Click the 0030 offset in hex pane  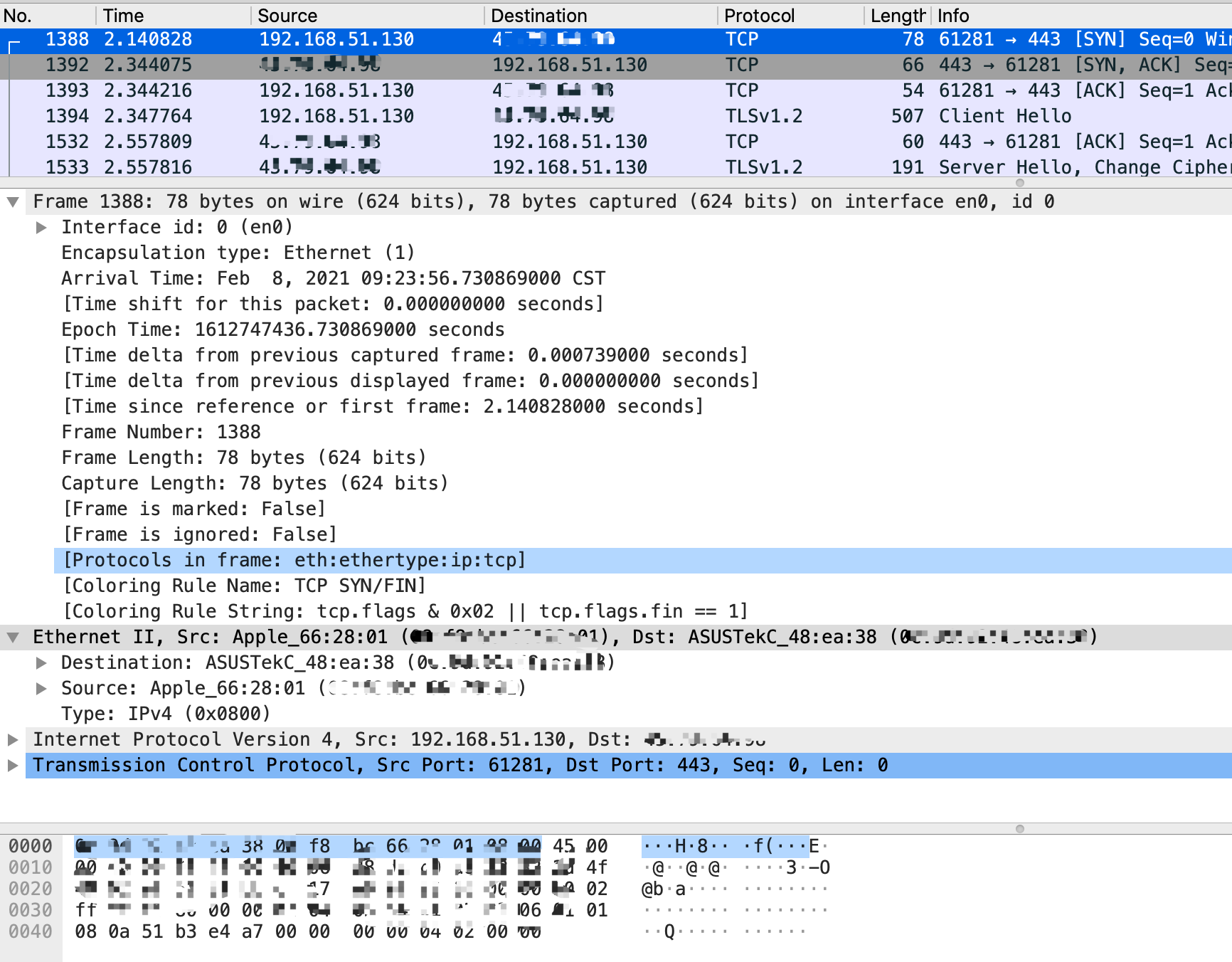(31, 911)
